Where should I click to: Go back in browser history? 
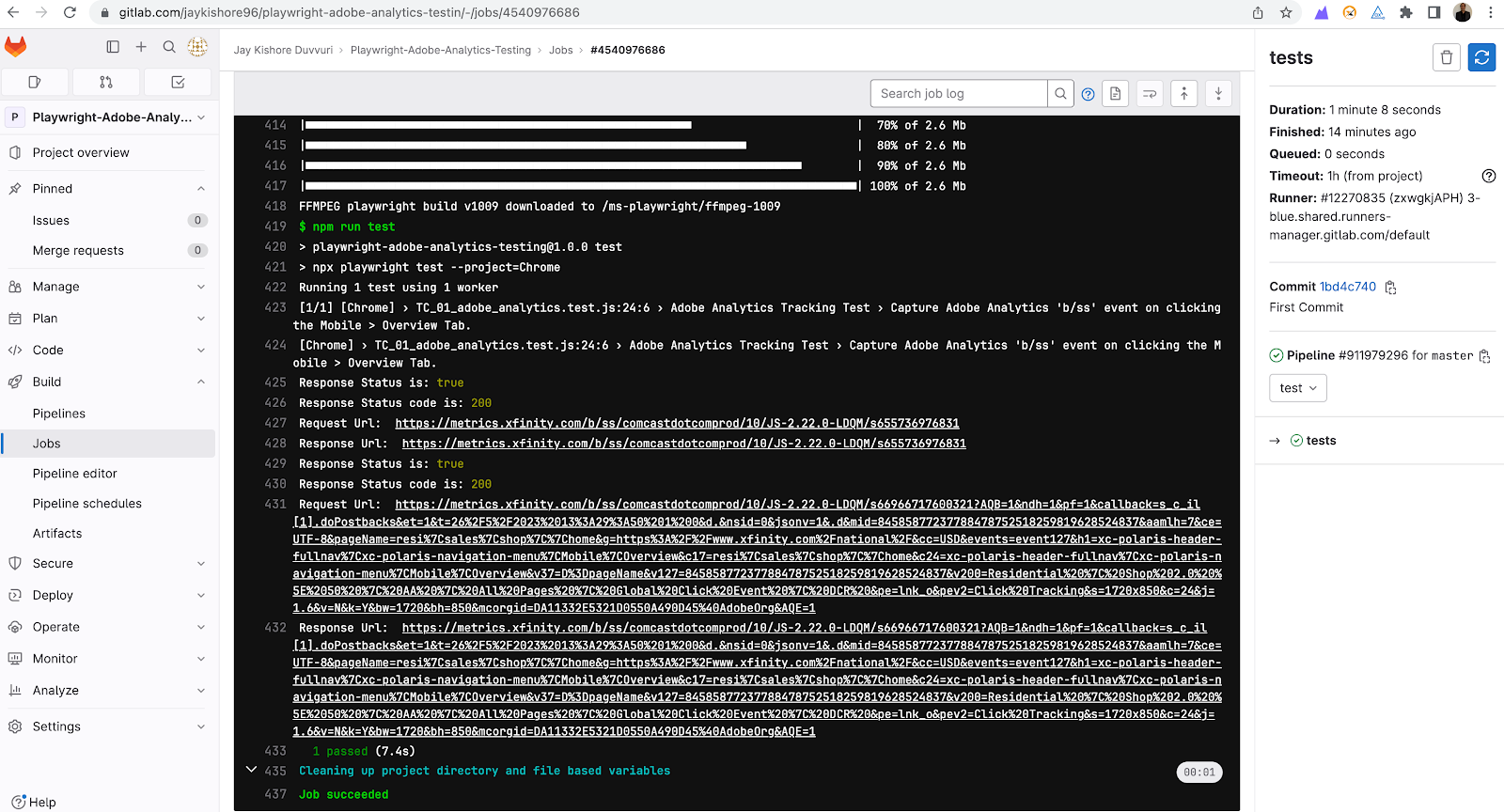pyautogui.click(x=13, y=12)
